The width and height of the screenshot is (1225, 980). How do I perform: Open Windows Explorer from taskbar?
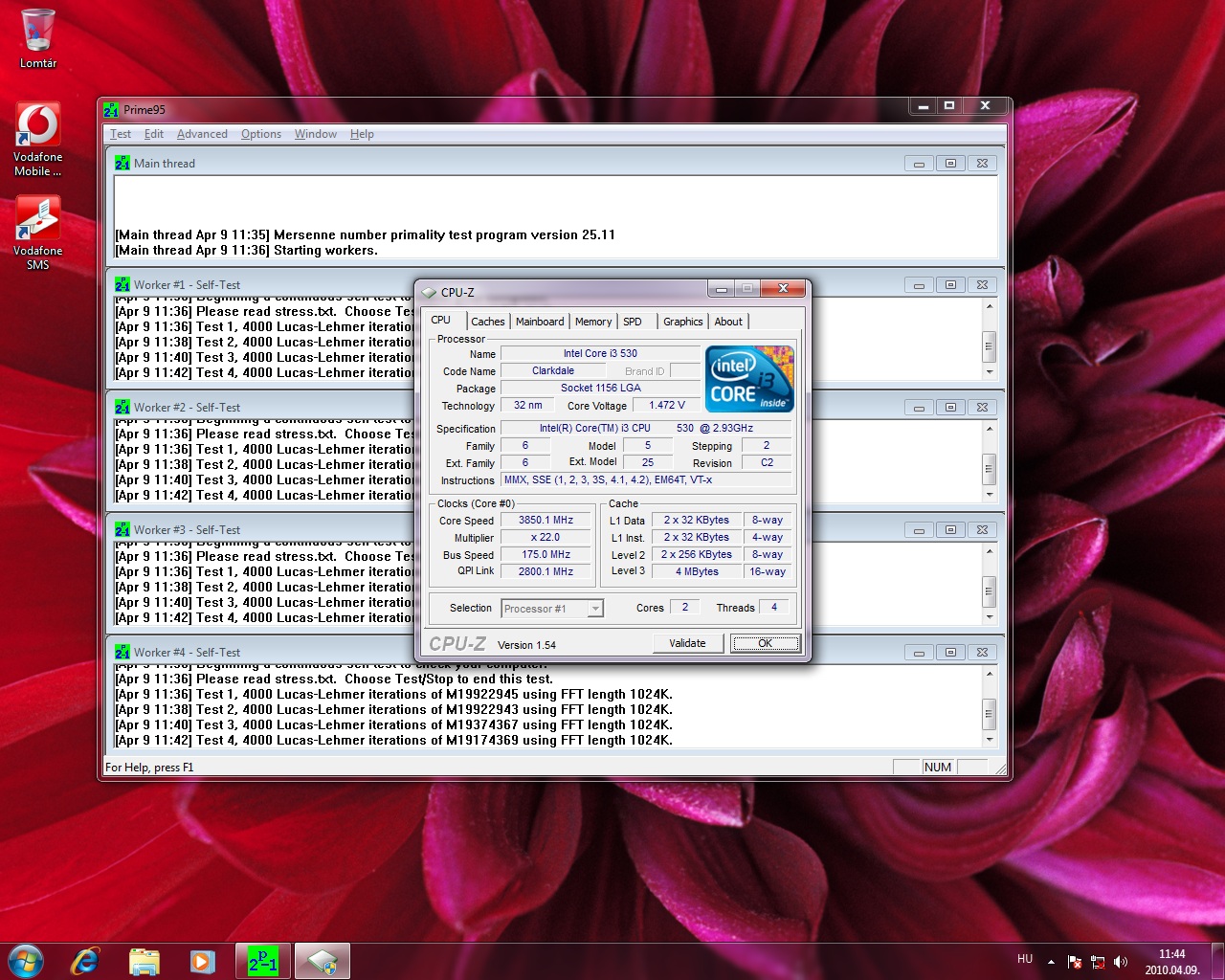pyautogui.click(x=144, y=961)
